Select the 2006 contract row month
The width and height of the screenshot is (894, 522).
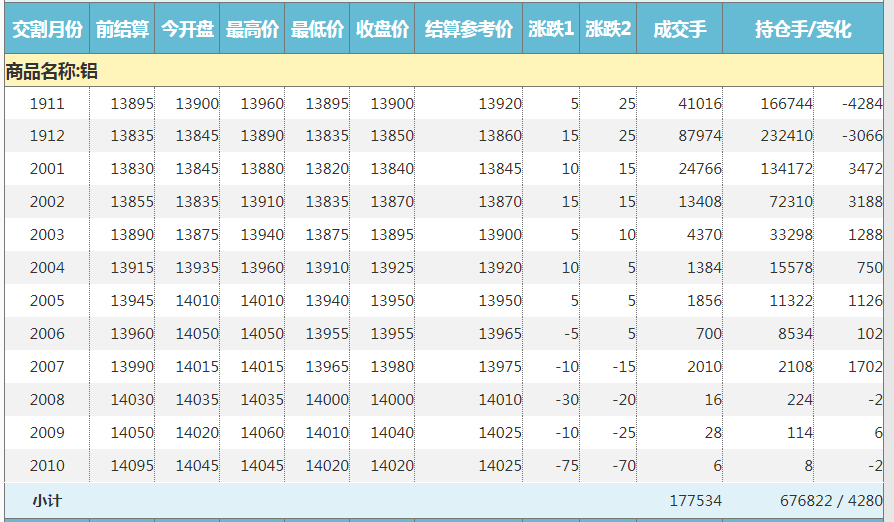[47, 334]
